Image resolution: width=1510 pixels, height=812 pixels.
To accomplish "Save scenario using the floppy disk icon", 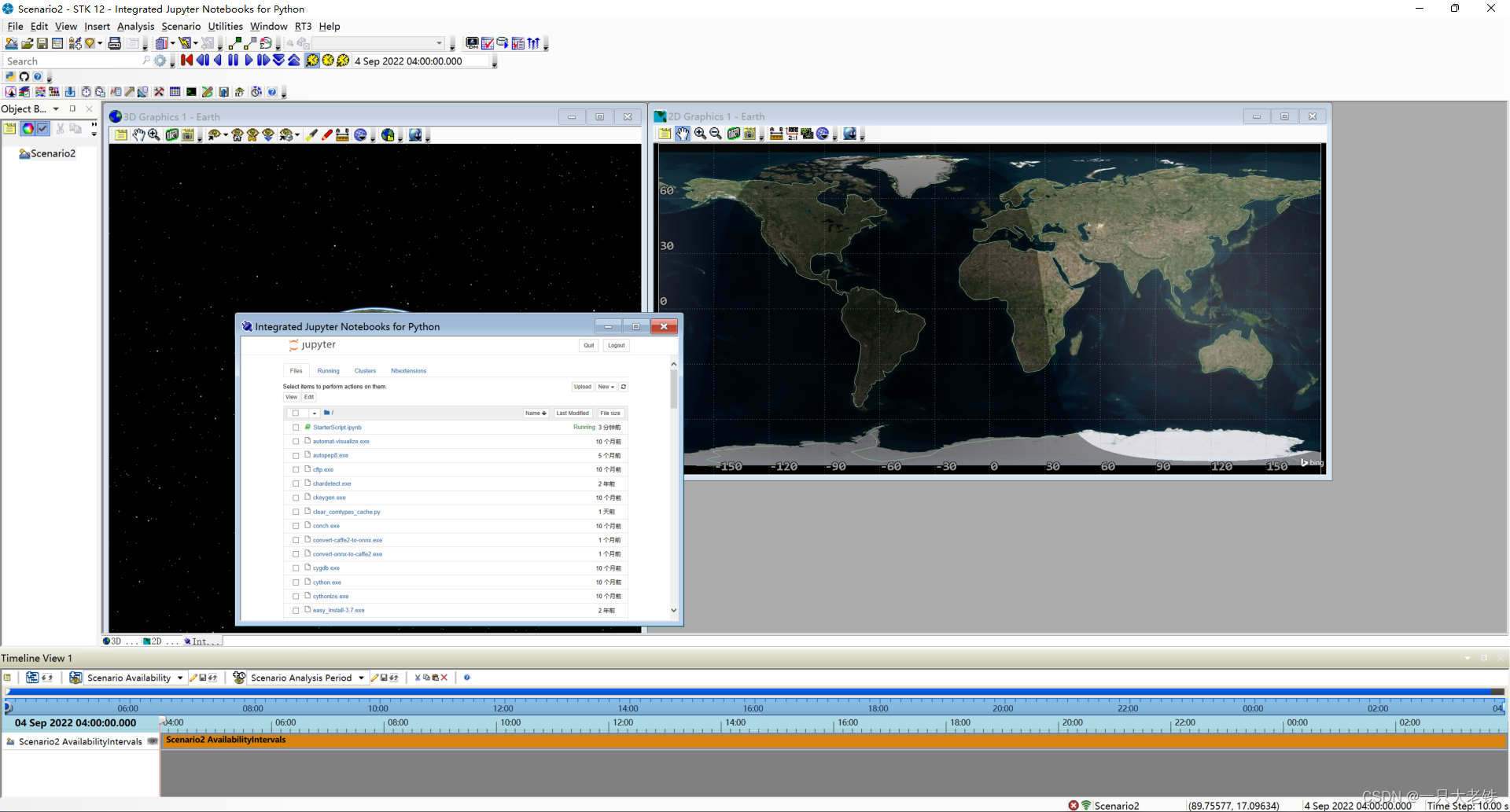I will (42, 43).
